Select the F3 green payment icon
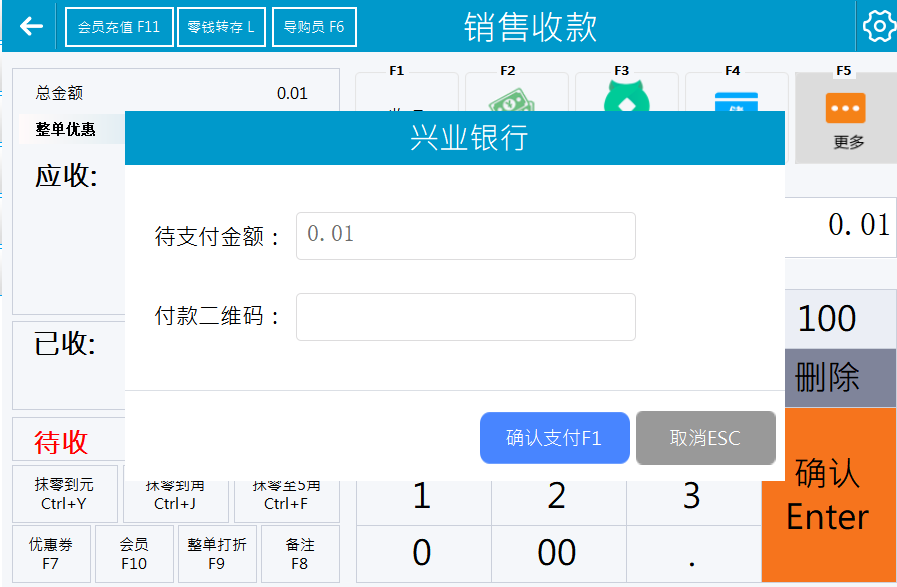The height and width of the screenshot is (587, 897). click(626, 96)
